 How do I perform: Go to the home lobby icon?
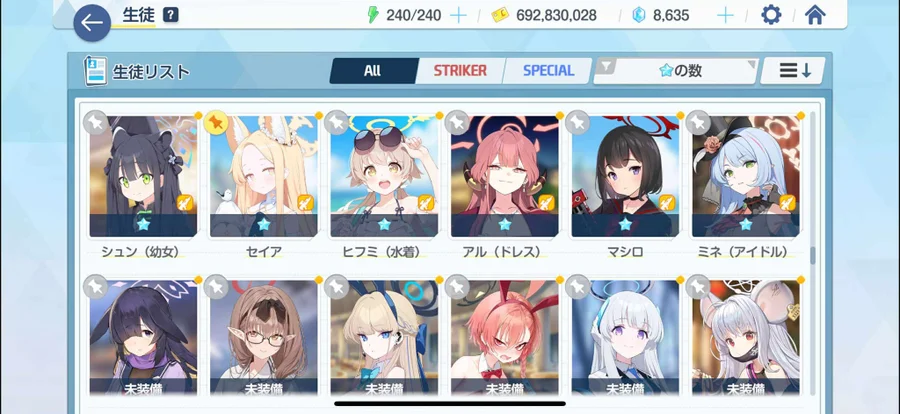(x=815, y=15)
